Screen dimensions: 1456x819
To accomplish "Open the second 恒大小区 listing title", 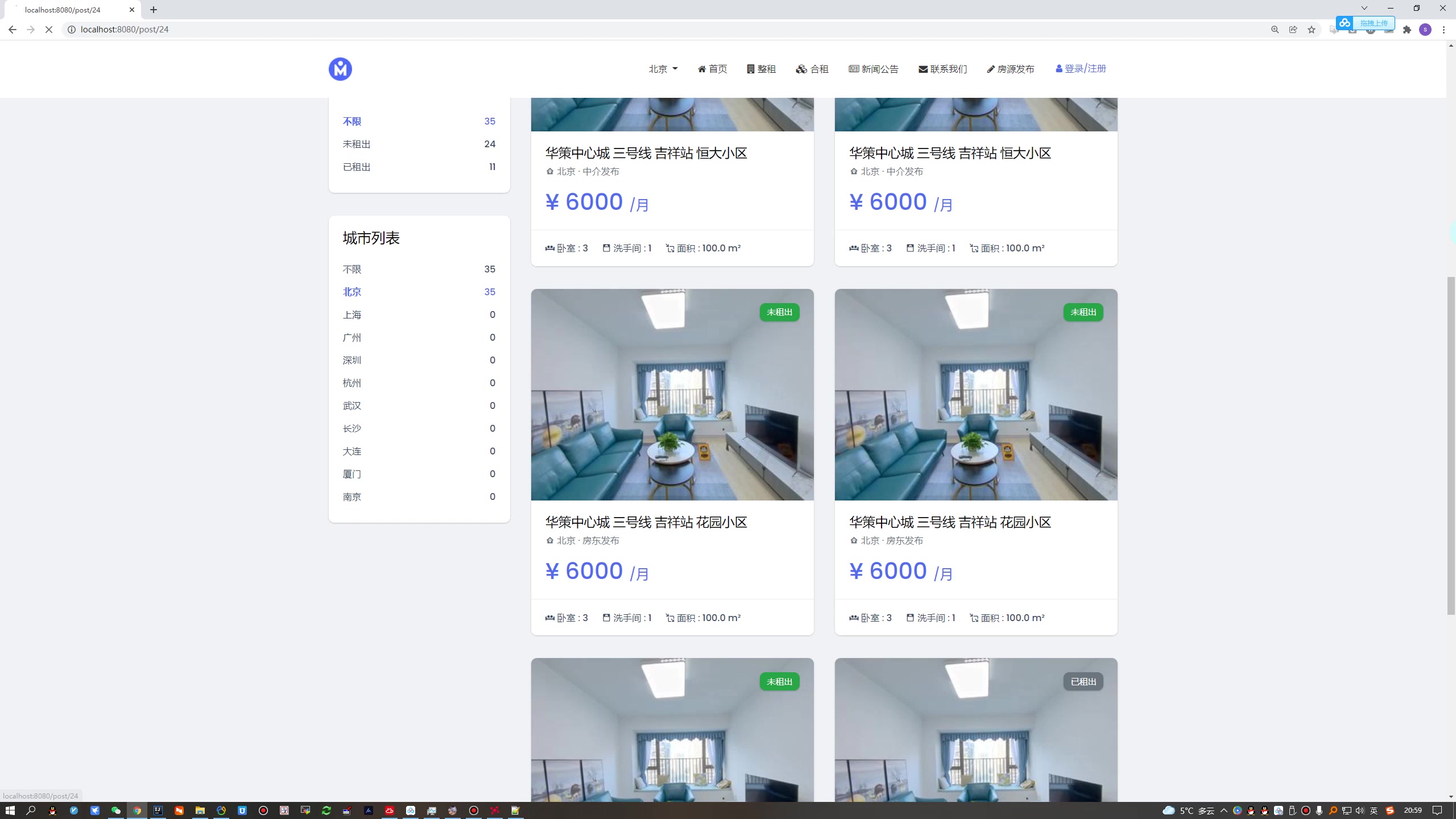I will click(x=950, y=153).
